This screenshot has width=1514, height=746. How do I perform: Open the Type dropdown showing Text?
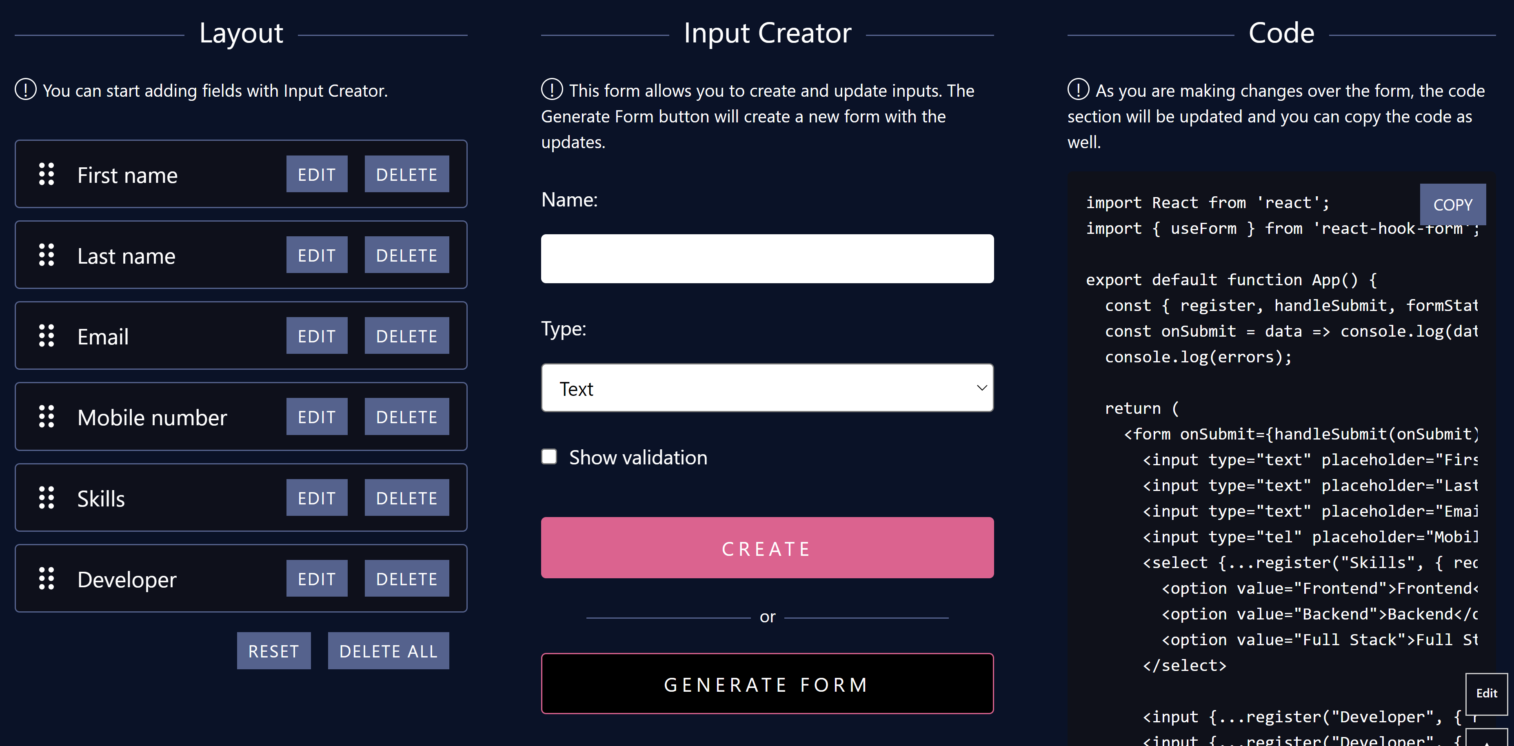coord(767,388)
